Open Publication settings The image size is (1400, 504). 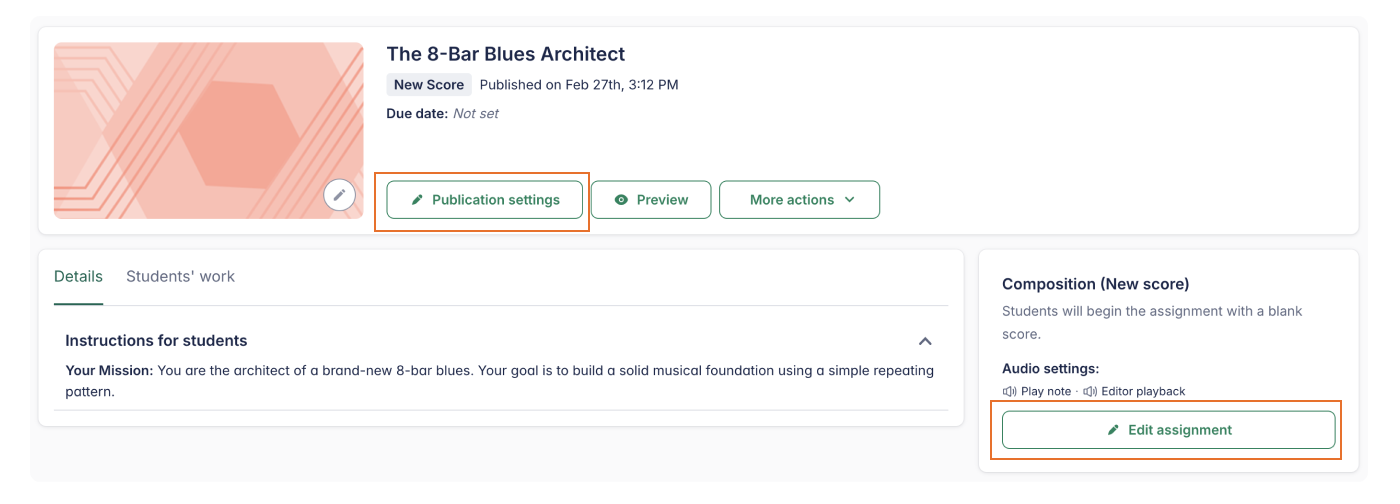click(x=485, y=200)
